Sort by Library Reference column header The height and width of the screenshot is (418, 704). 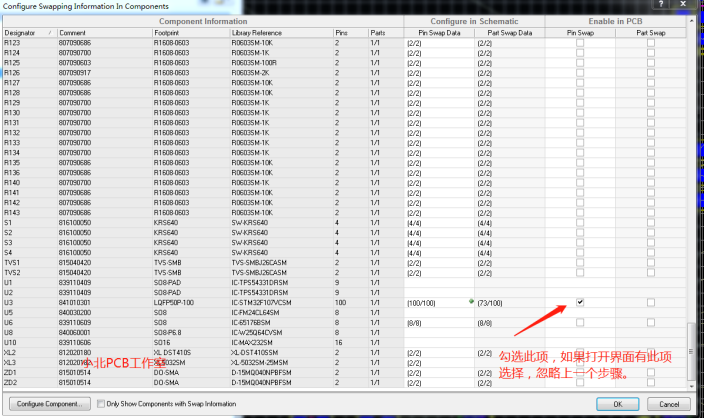tap(282, 33)
